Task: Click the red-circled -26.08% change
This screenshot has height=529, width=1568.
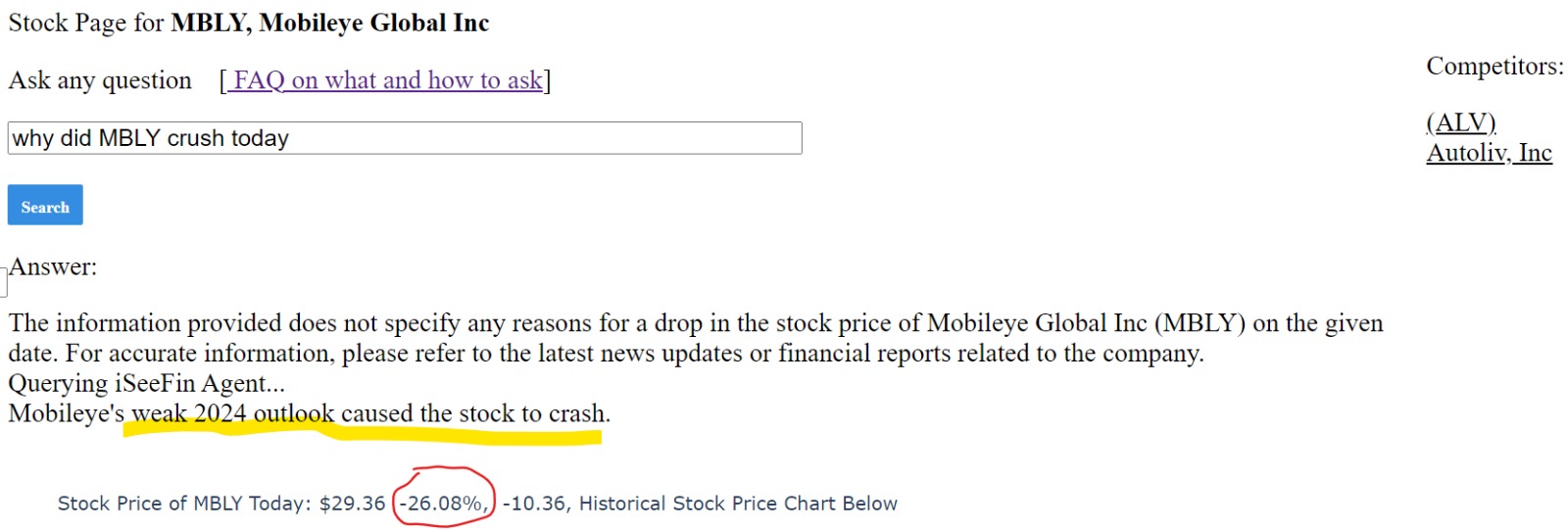Action: [x=444, y=504]
